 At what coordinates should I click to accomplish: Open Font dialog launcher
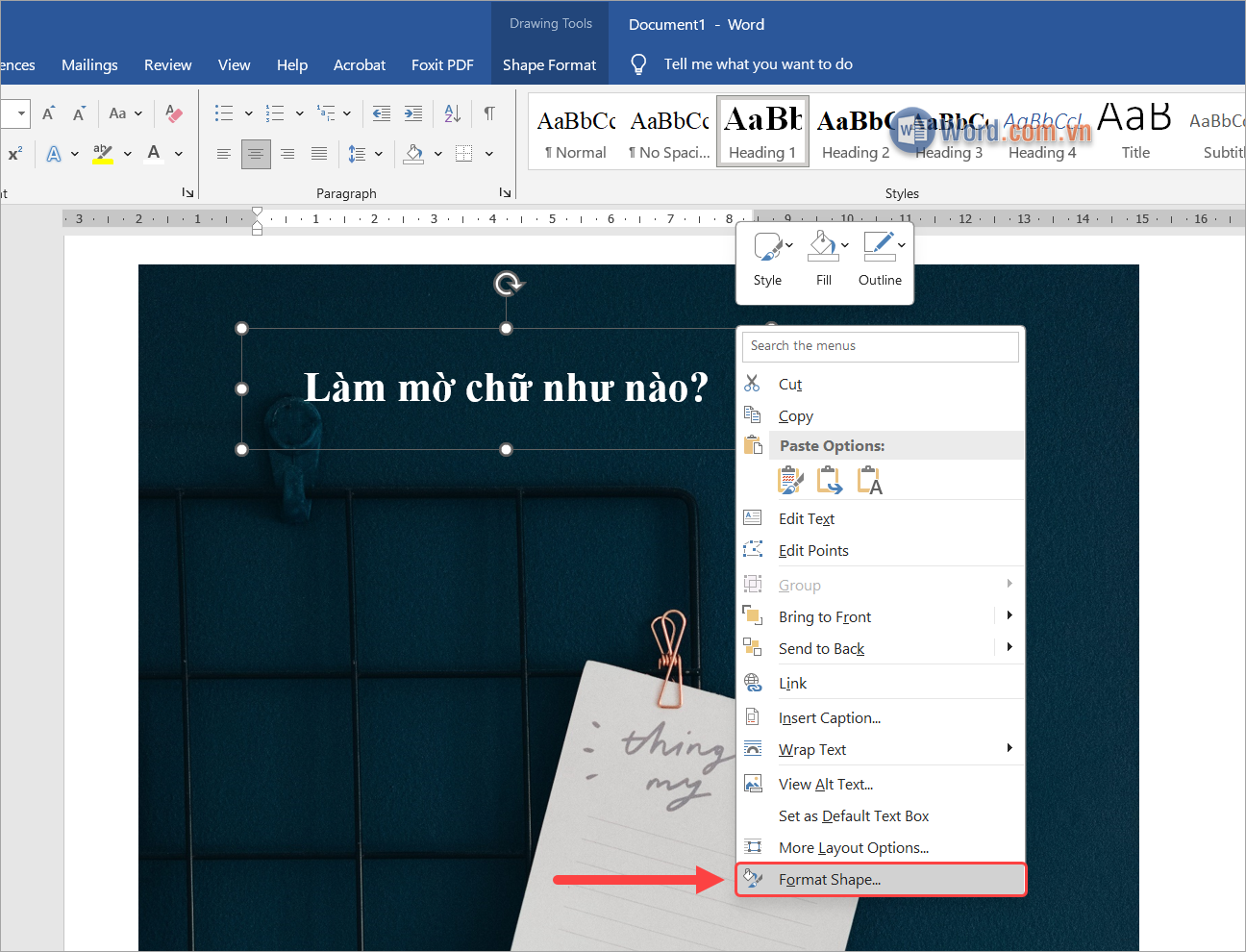click(x=187, y=193)
